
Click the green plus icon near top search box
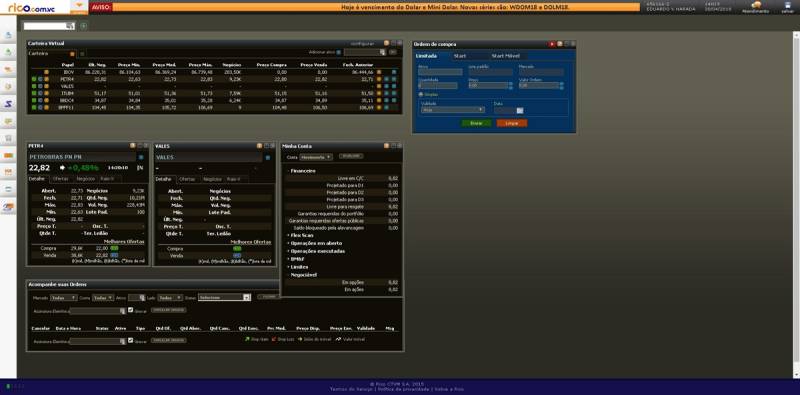click(84, 26)
